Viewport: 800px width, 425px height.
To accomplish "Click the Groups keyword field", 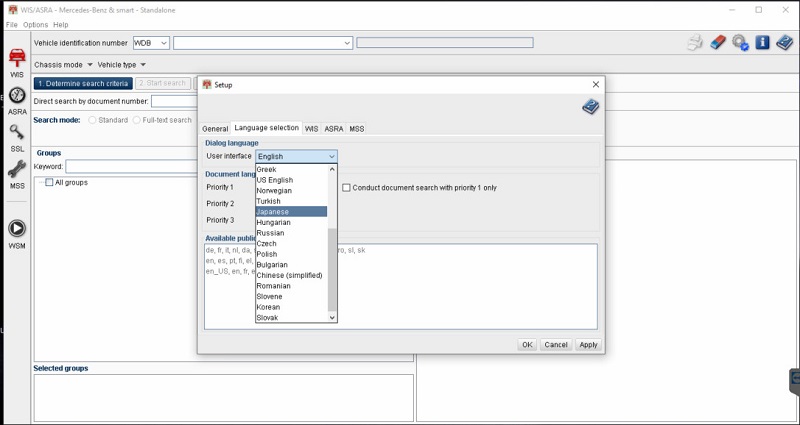I will point(131,166).
